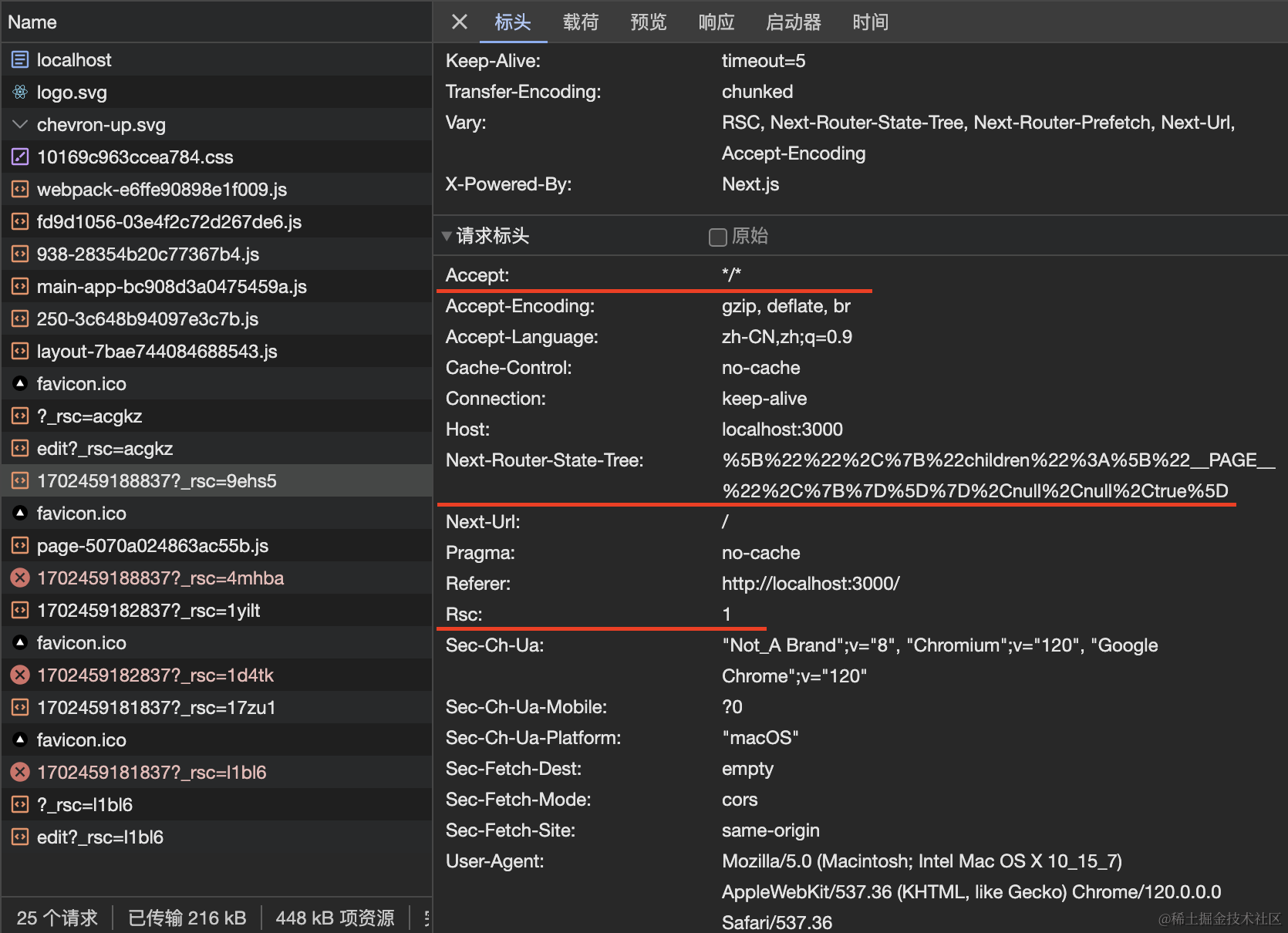Select the page-5070a024863ac55b.js request

coord(153,546)
